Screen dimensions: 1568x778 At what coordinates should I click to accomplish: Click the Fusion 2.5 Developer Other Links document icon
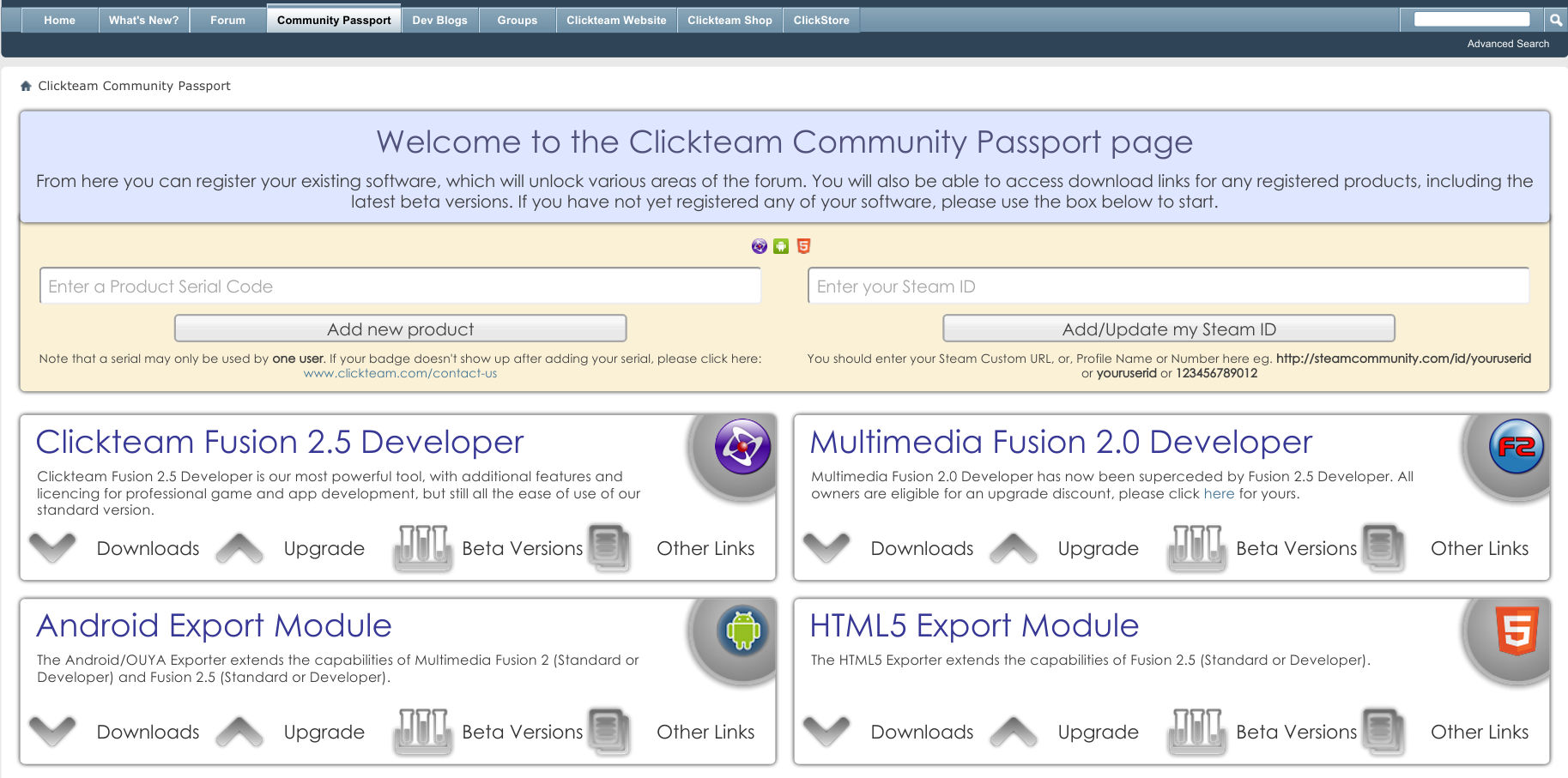coord(609,548)
